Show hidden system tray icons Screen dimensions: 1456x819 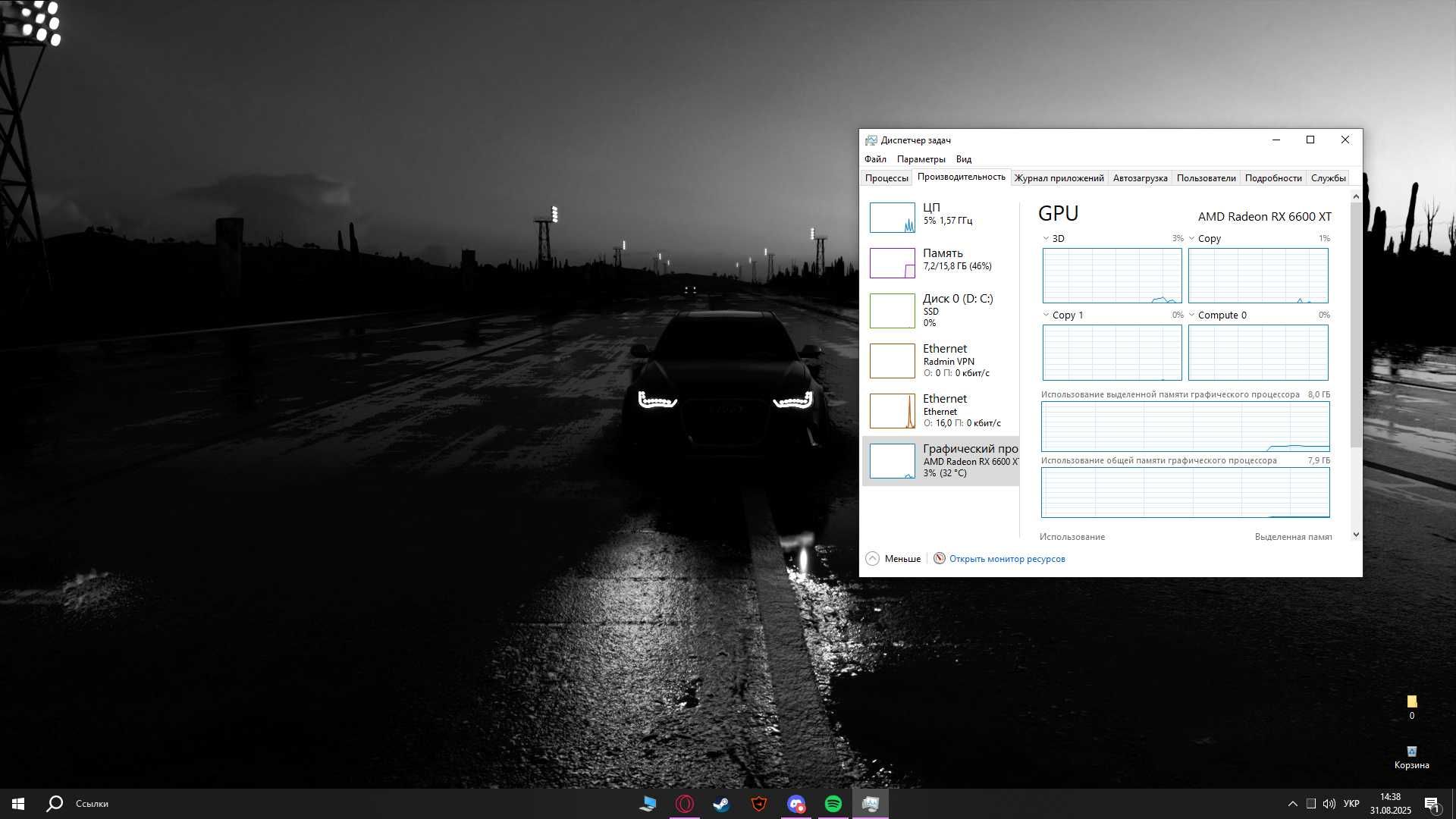(1292, 804)
